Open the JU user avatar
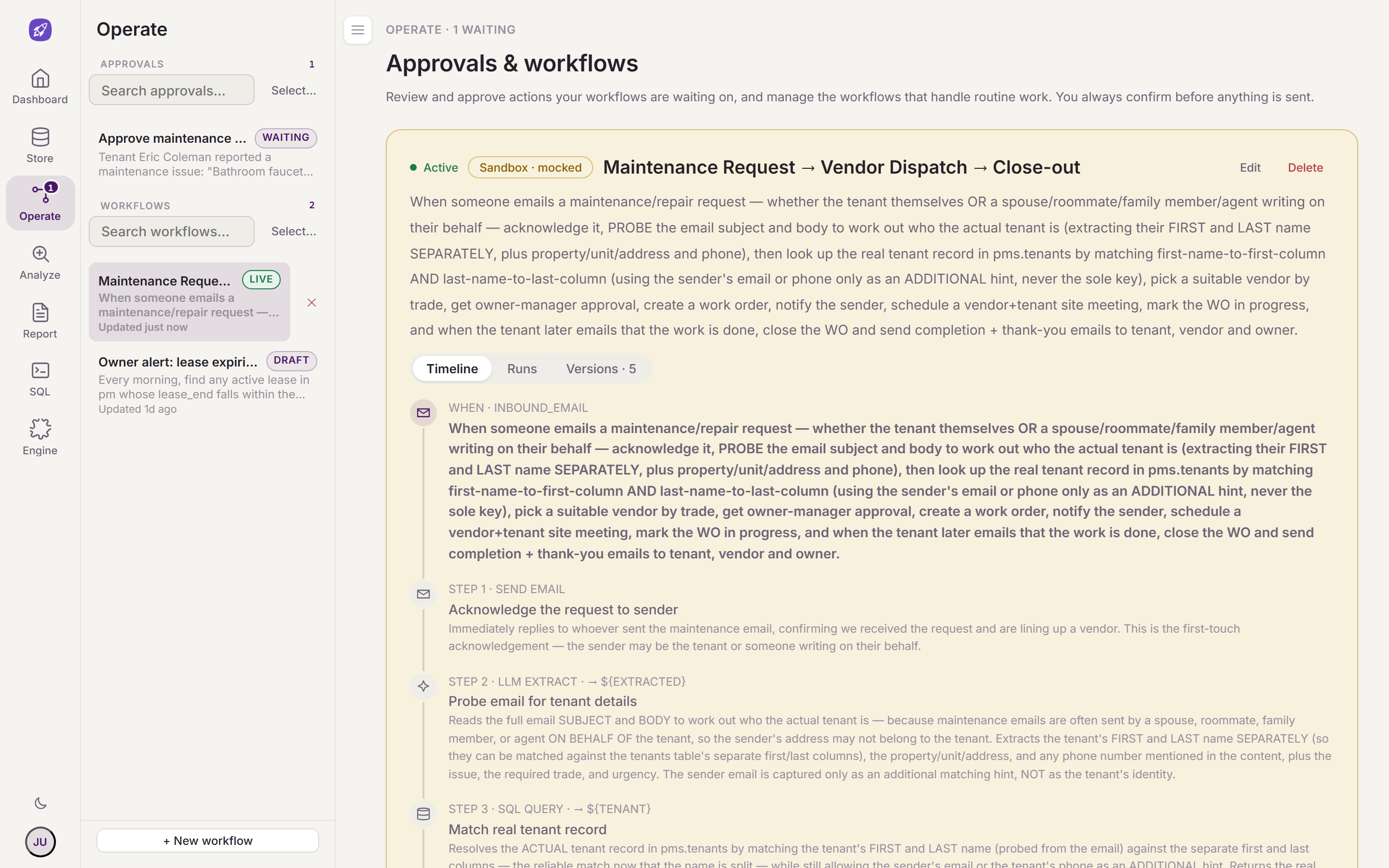This screenshot has height=868, width=1389. 40,842
